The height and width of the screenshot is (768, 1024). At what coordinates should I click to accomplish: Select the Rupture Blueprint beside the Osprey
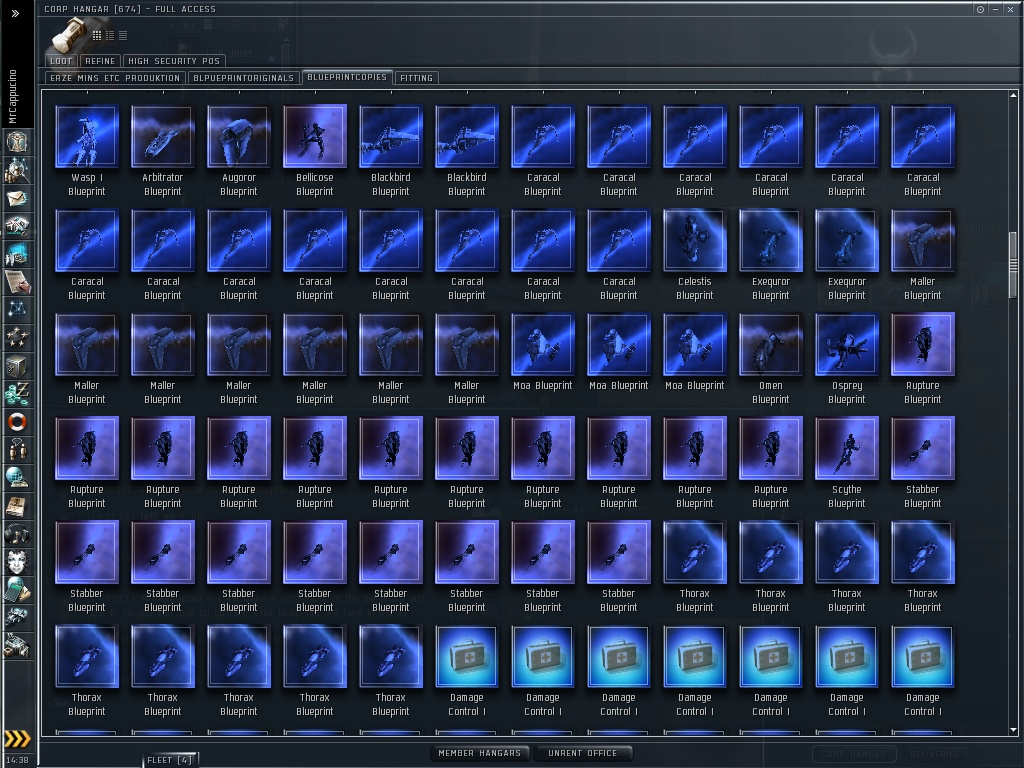[x=923, y=359]
